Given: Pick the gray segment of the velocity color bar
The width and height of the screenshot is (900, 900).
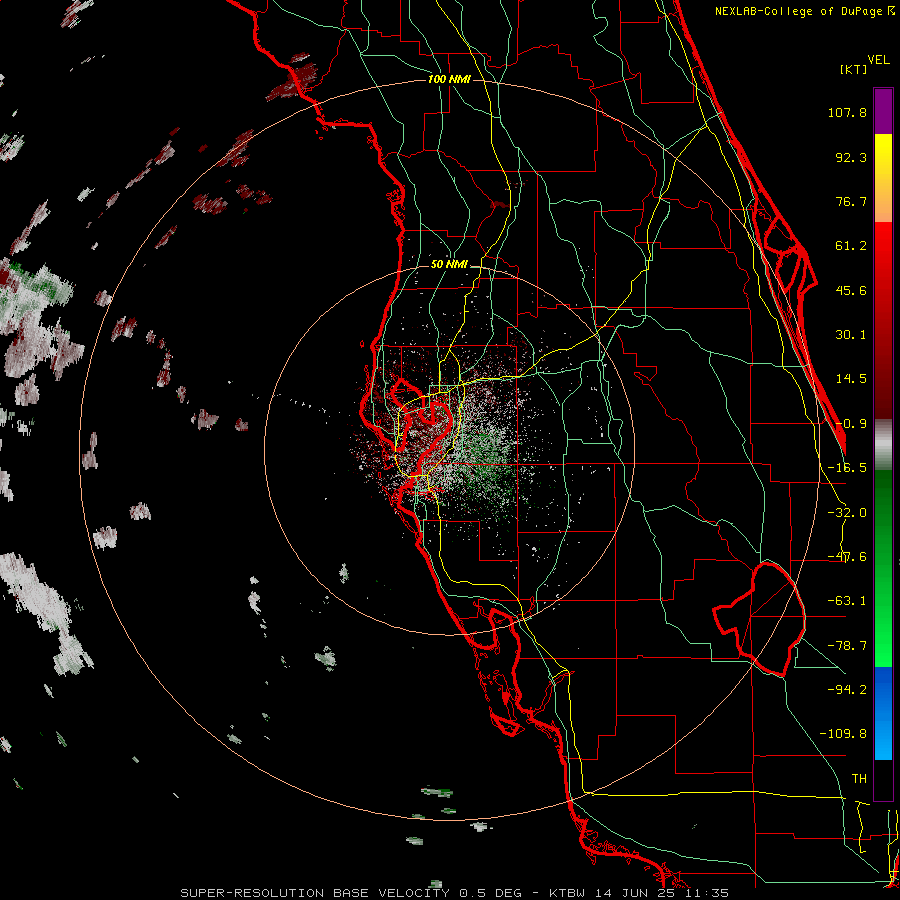Looking at the screenshot, I should point(883,445).
